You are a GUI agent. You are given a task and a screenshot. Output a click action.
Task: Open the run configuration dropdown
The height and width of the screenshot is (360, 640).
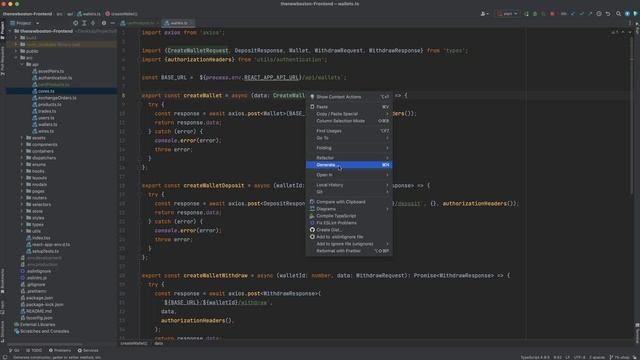coord(507,14)
